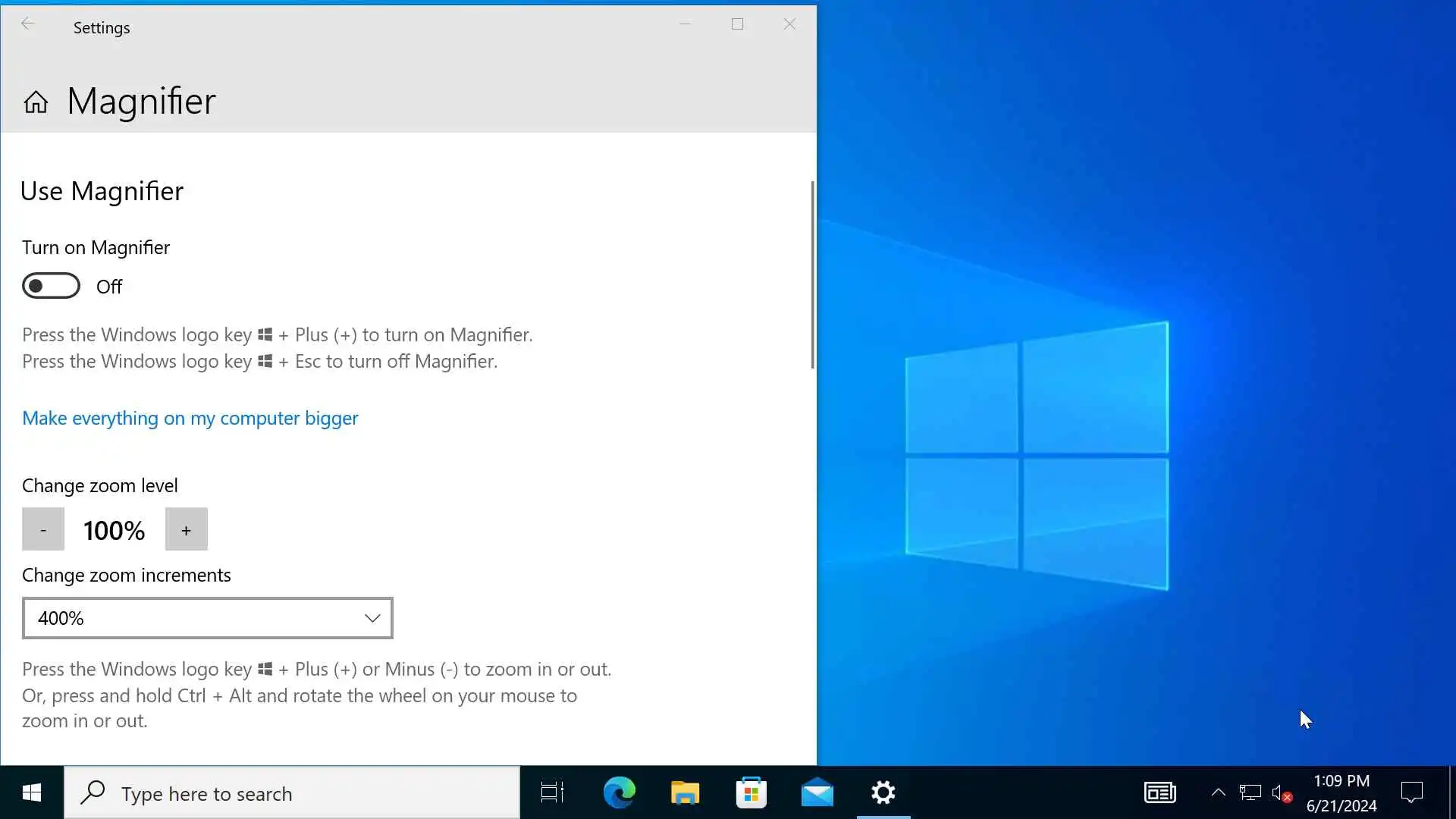Open the Mail app from the taskbar
Screen dimensions: 1456x819
point(817,792)
